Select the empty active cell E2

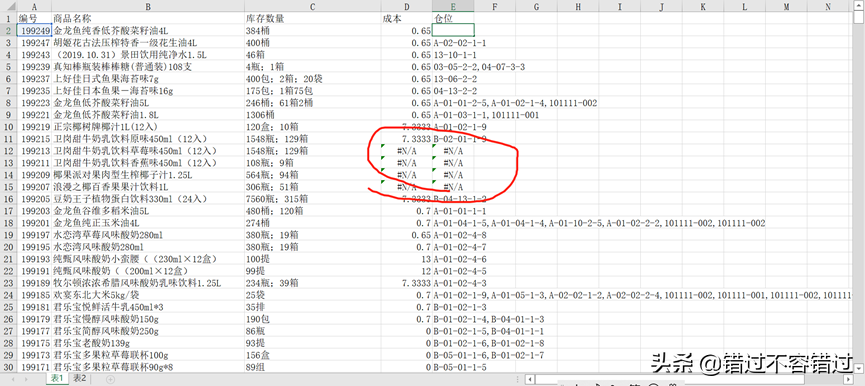(453, 30)
